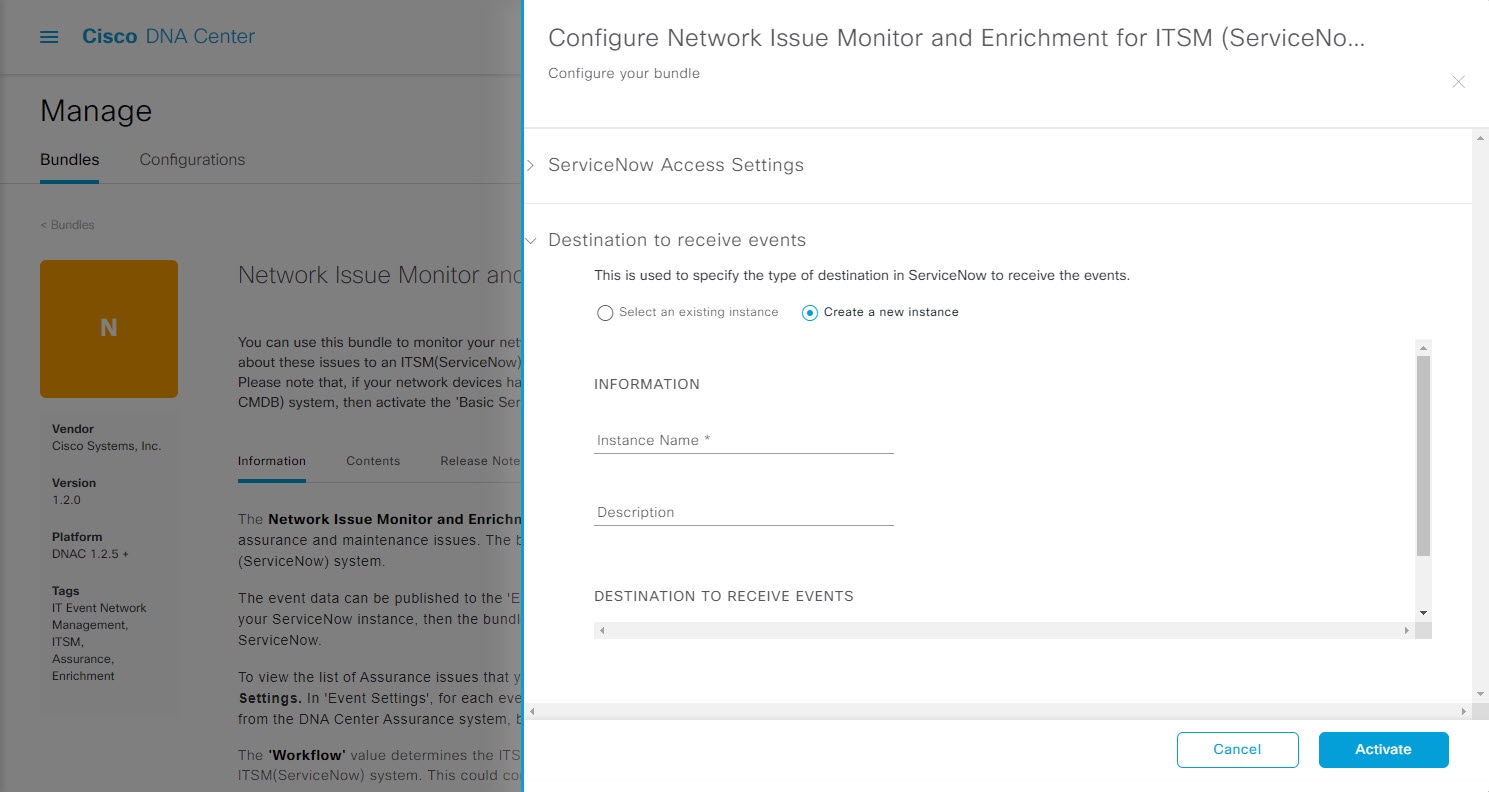Viewport: 1489px width, 792px height.
Task: Click the 'IT Event Network Management' tag
Action: (x=99, y=616)
